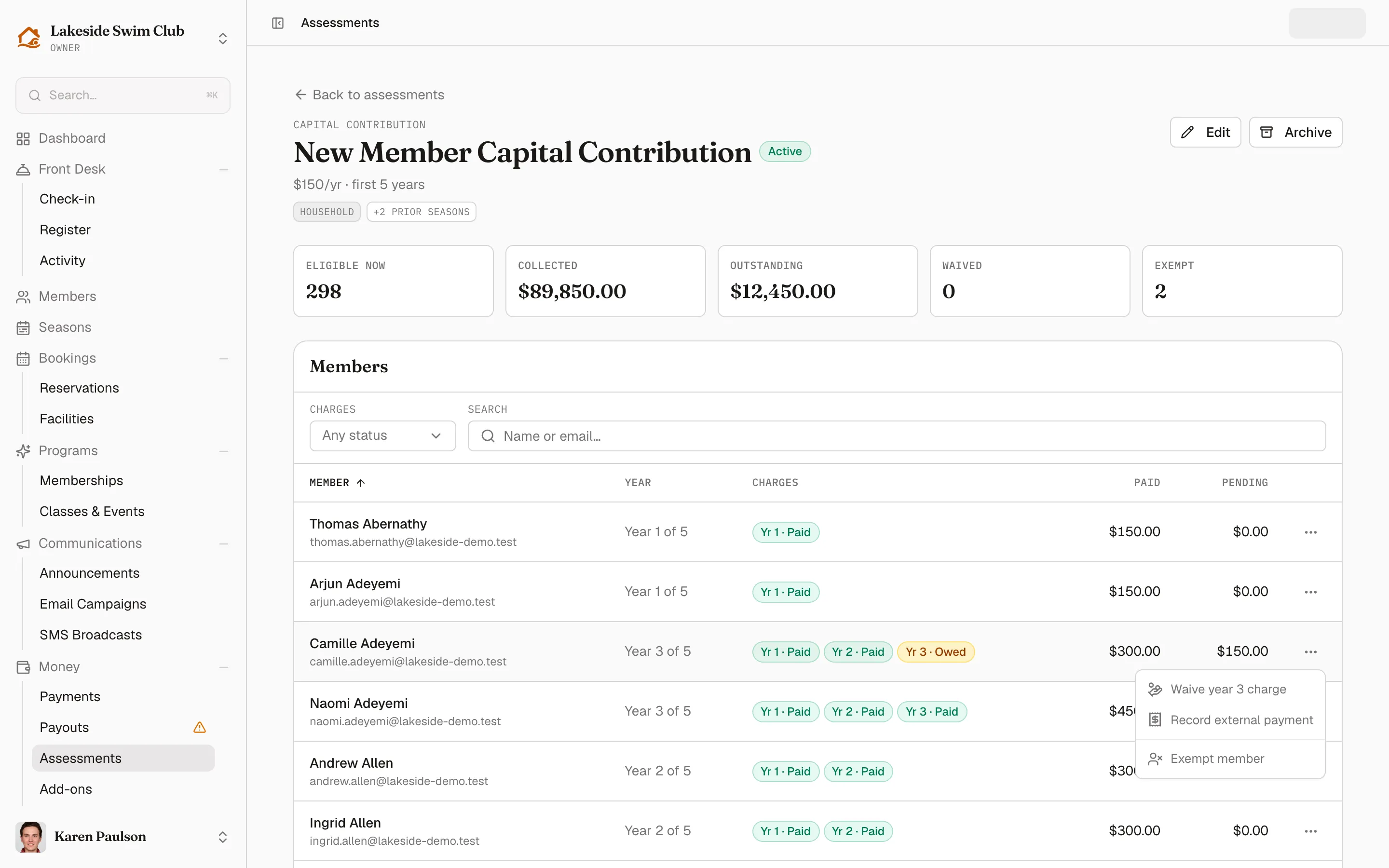Click the Lakeside Swim Club logo icon
1389x868 pixels.
point(29,38)
